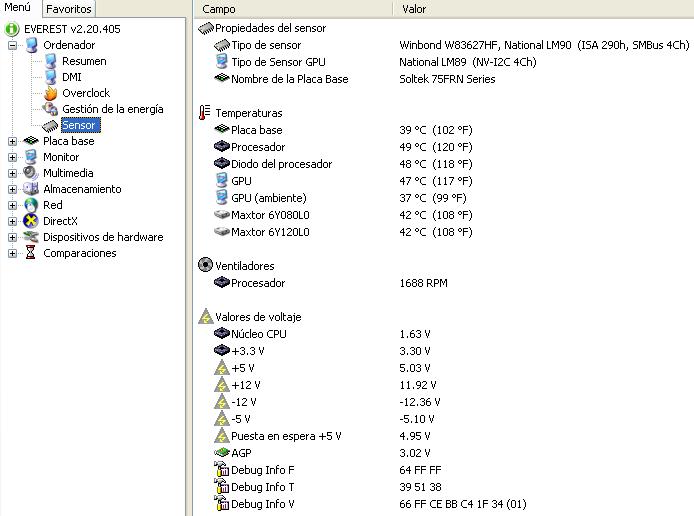The height and width of the screenshot is (516, 694).
Task: Click the 1688 RPM fan value
Action: point(423,283)
